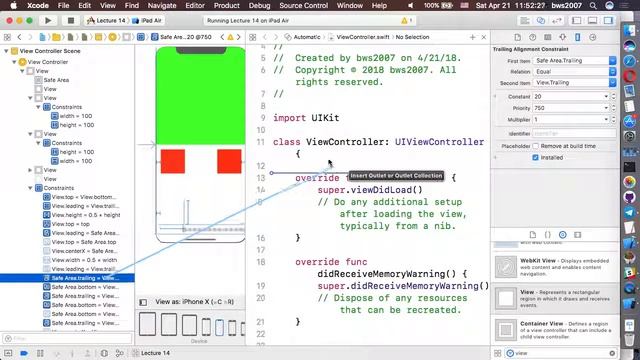Show the File Template library
This screenshot has width=640, height=360.
pos(532,235)
